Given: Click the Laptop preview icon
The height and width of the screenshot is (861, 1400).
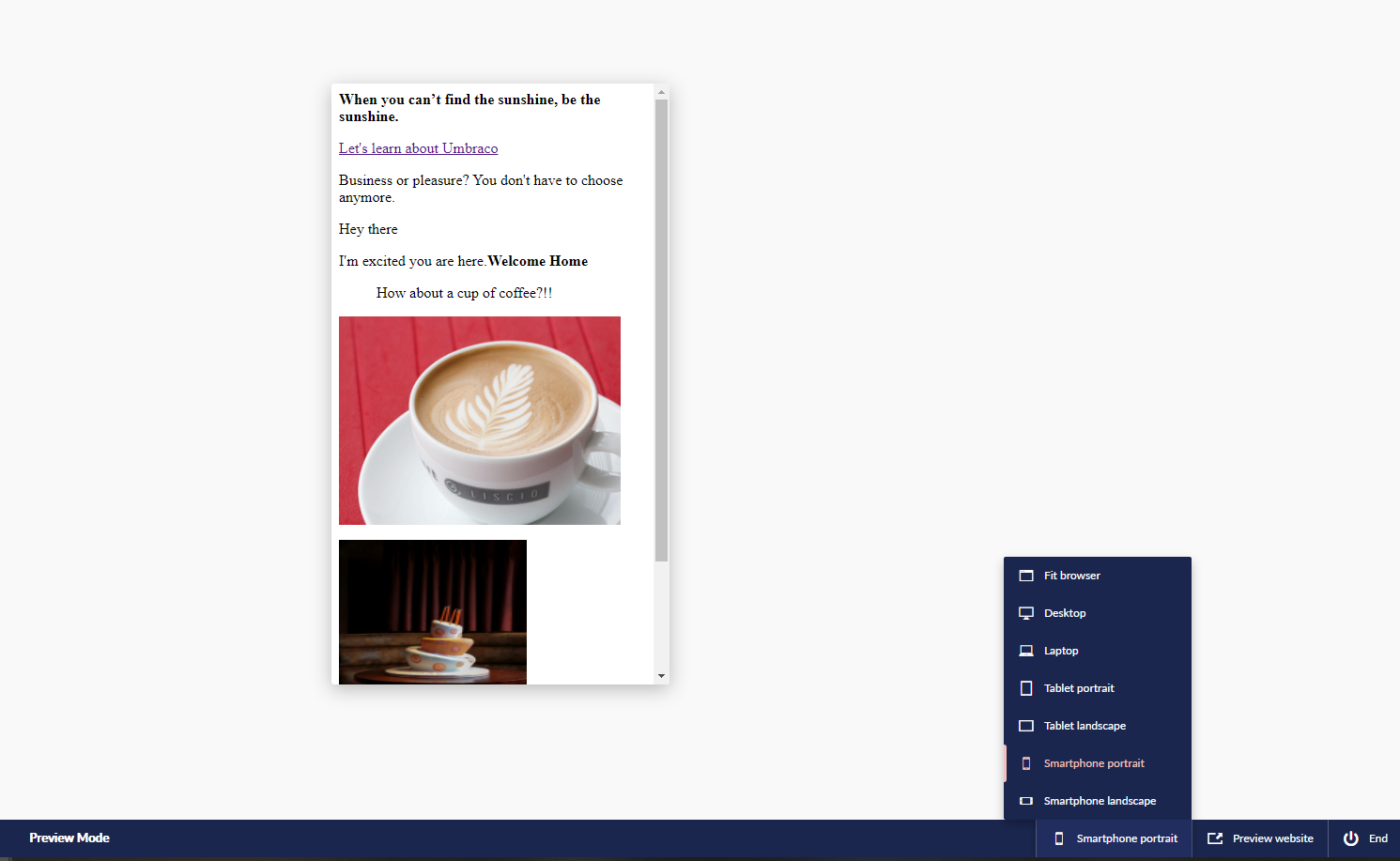Looking at the screenshot, I should 1025,650.
